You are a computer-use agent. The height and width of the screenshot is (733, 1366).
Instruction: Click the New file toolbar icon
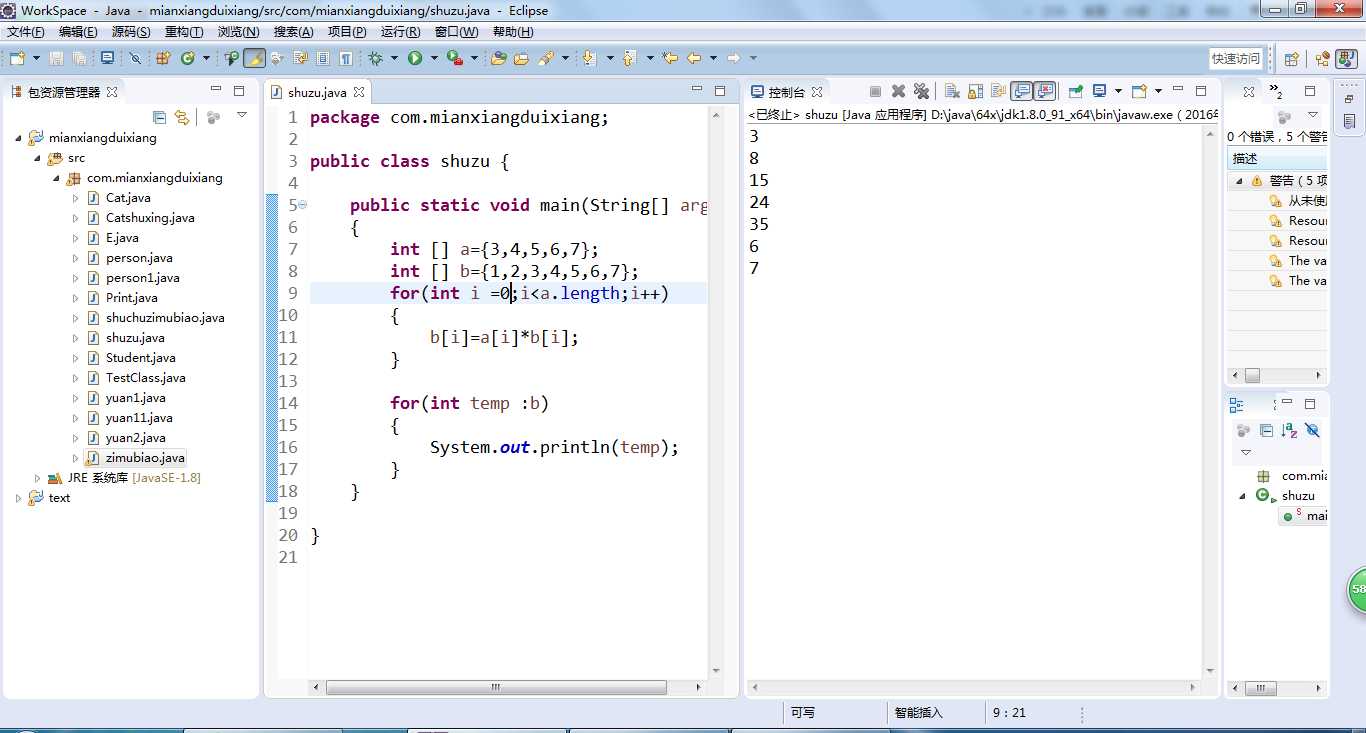[17, 58]
